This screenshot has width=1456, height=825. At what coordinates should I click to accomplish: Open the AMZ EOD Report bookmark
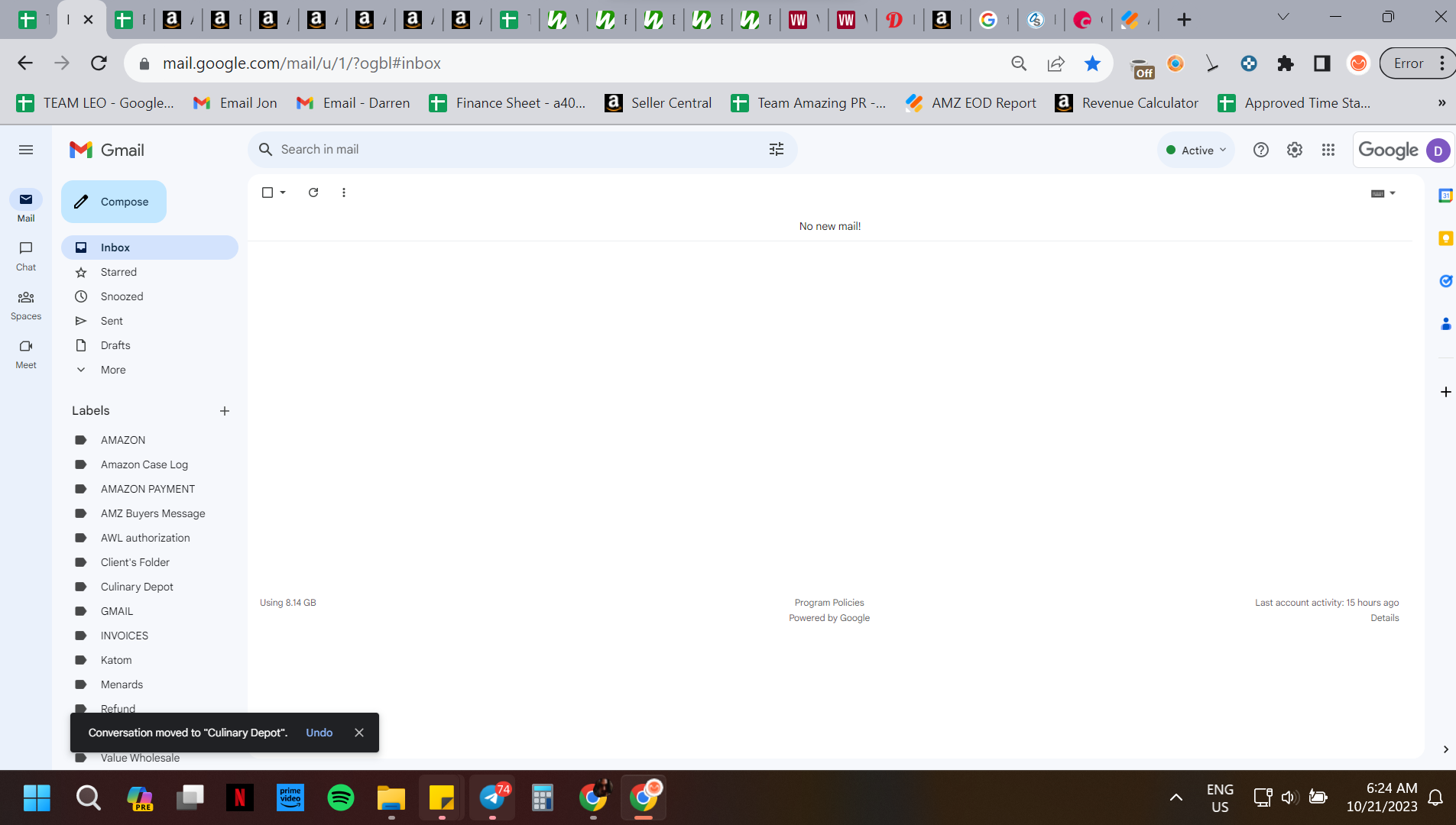[x=971, y=103]
